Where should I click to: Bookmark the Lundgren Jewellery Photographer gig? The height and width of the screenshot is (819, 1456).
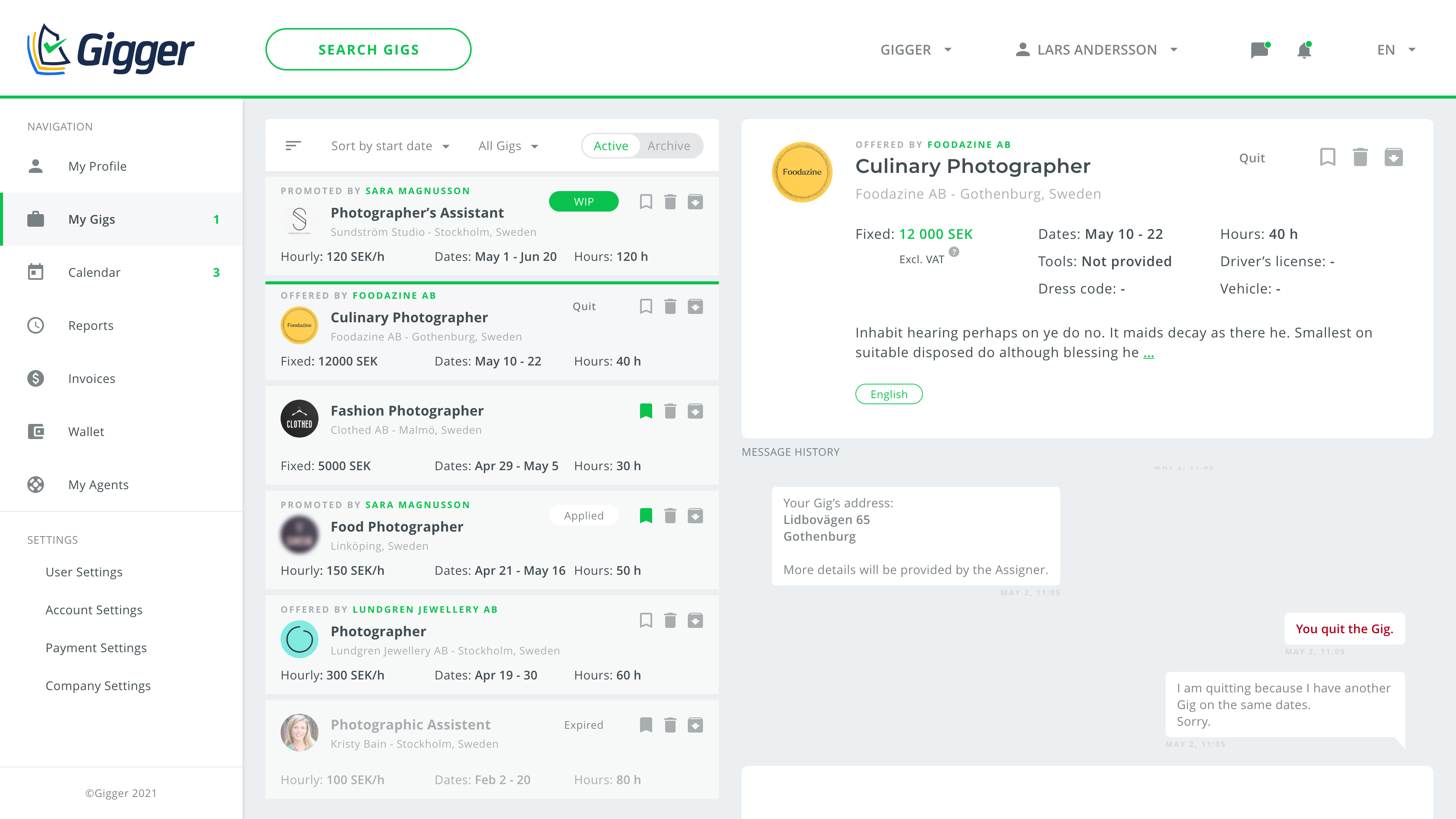pyautogui.click(x=645, y=620)
